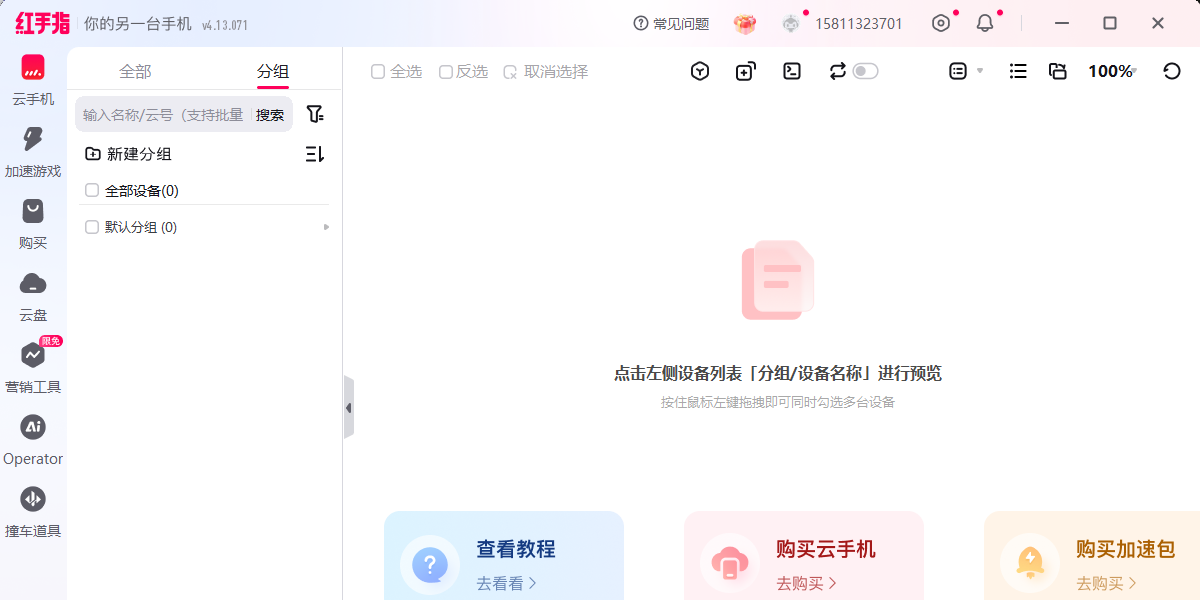Open 撞车道具 in the sidebar
Image resolution: width=1200 pixels, height=600 pixels.
pos(33,512)
